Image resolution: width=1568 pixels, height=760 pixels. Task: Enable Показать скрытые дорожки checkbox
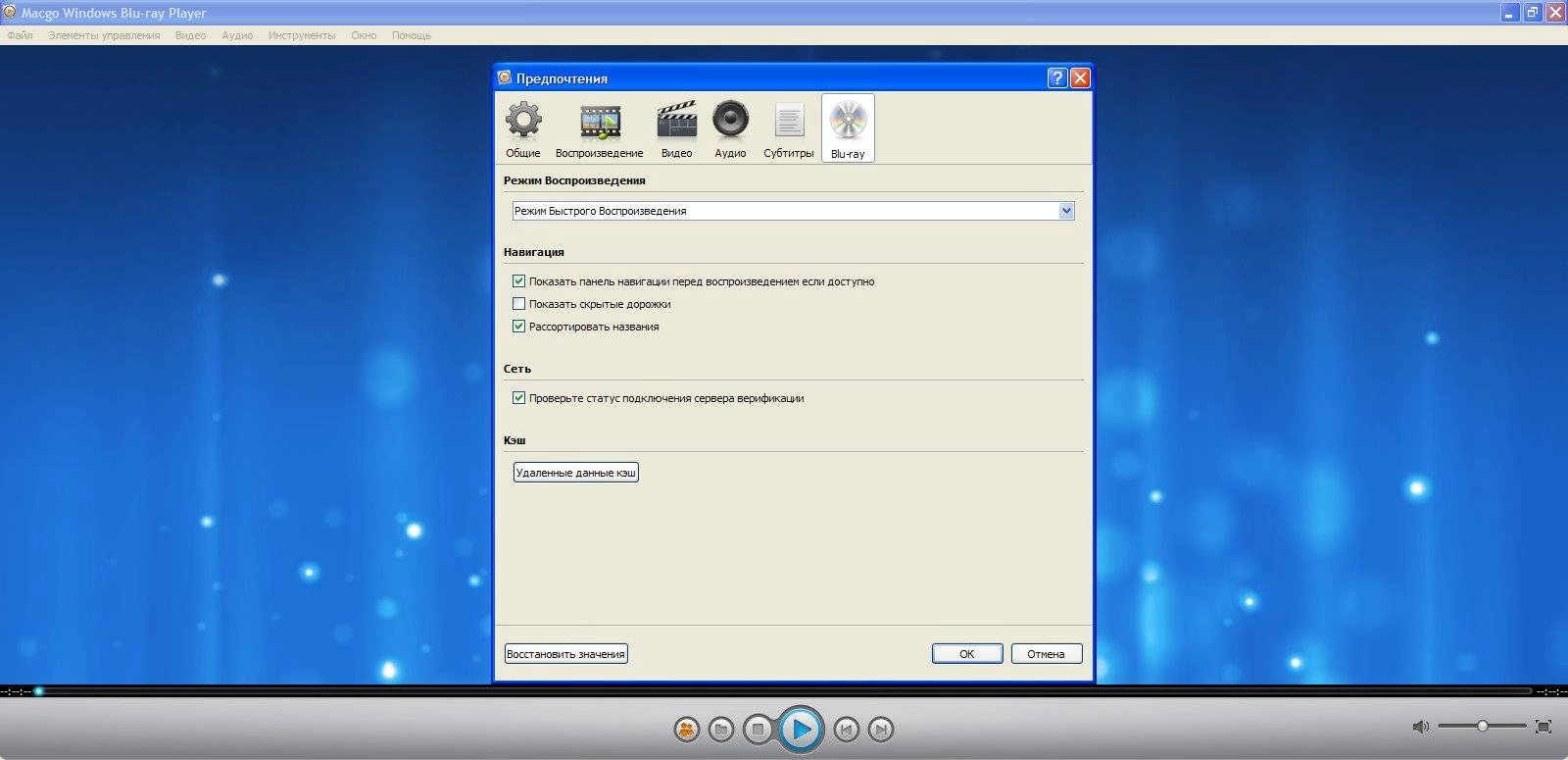[x=519, y=304]
